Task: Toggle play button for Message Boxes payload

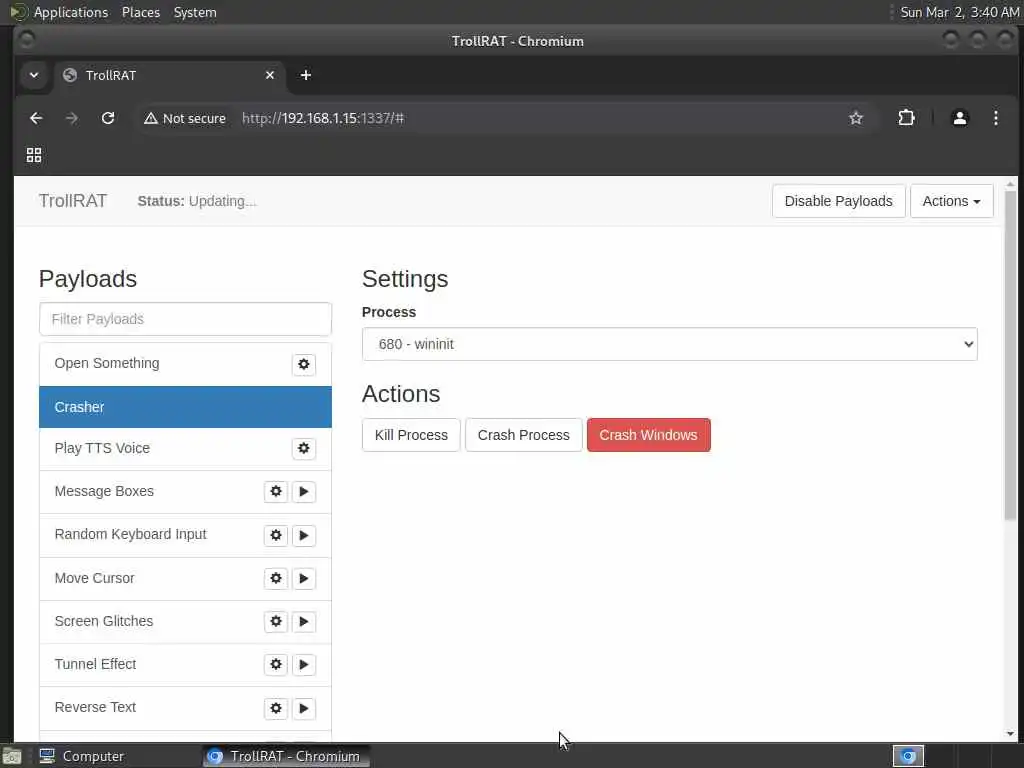Action: tap(304, 491)
